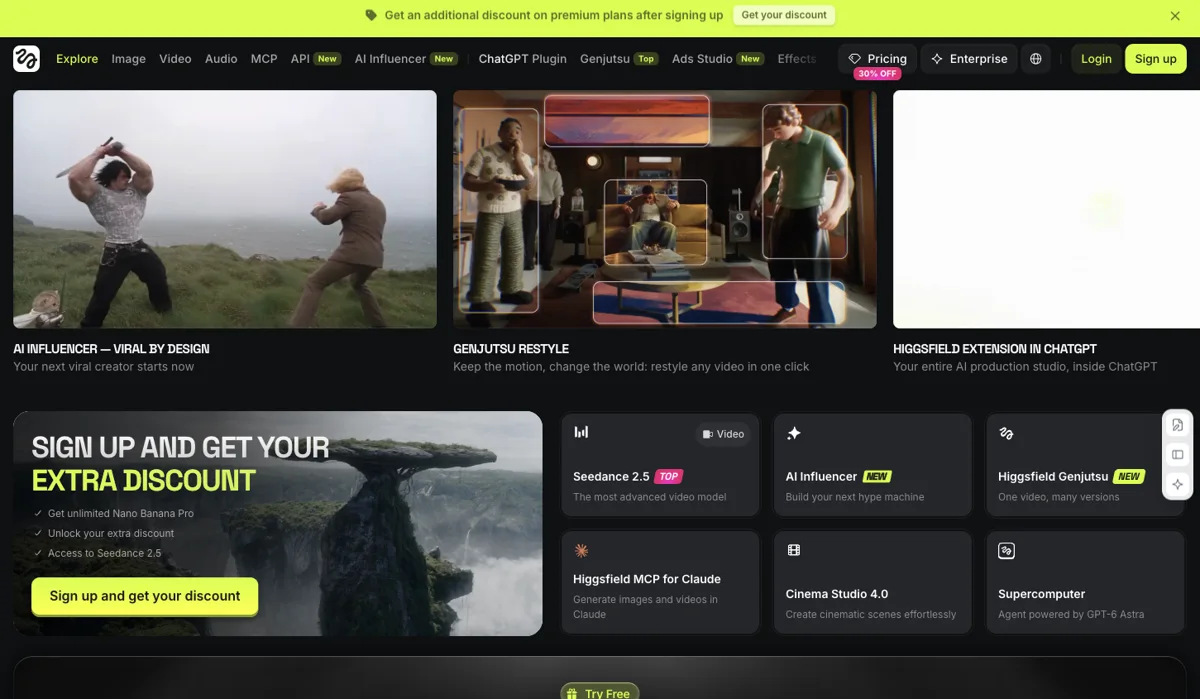This screenshot has height=699, width=1200.
Task: Click the four-point star icon in floating sidebar
Action: [1178, 484]
